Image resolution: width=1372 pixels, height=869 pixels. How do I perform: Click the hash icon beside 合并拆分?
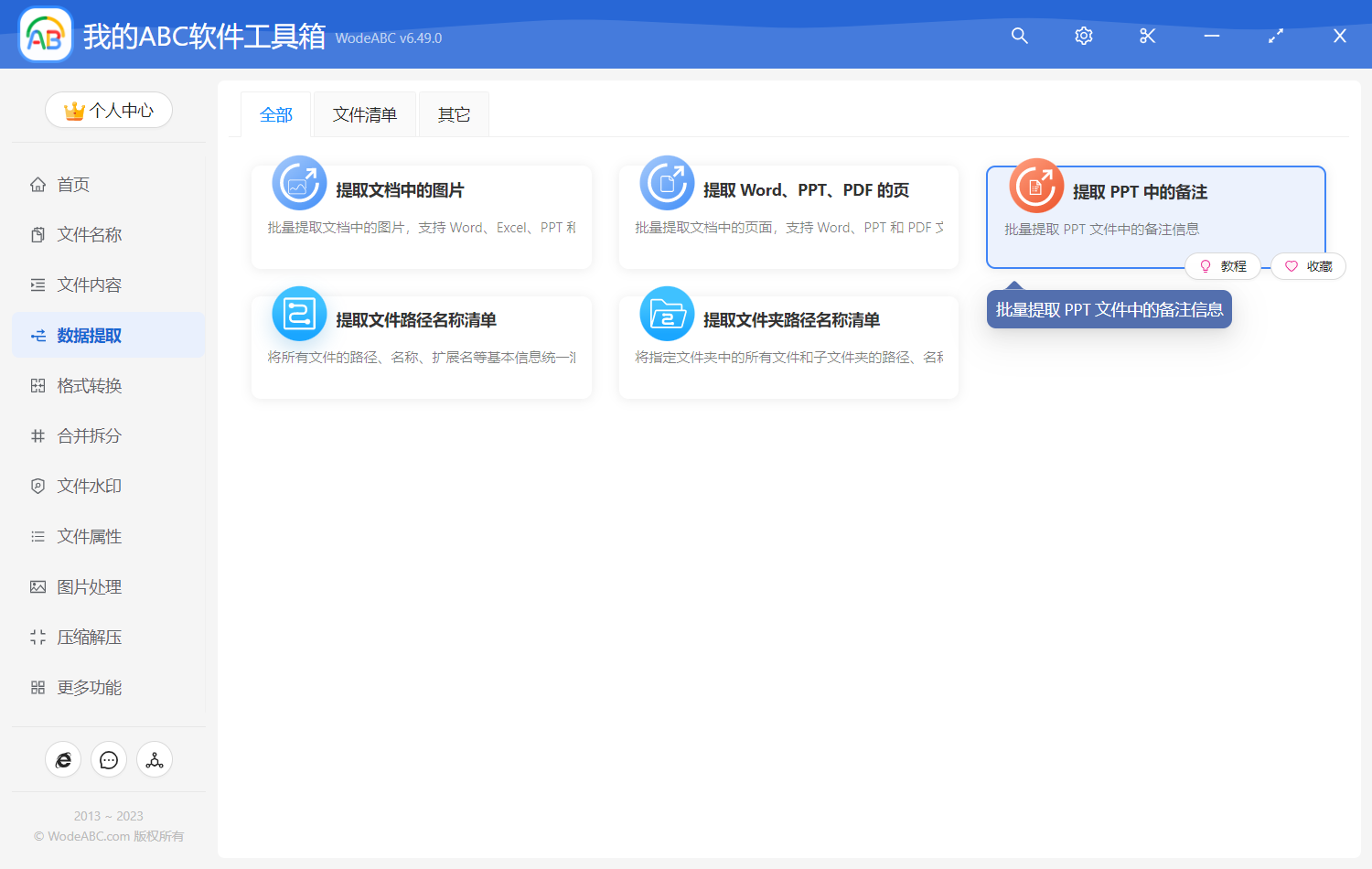point(38,436)
